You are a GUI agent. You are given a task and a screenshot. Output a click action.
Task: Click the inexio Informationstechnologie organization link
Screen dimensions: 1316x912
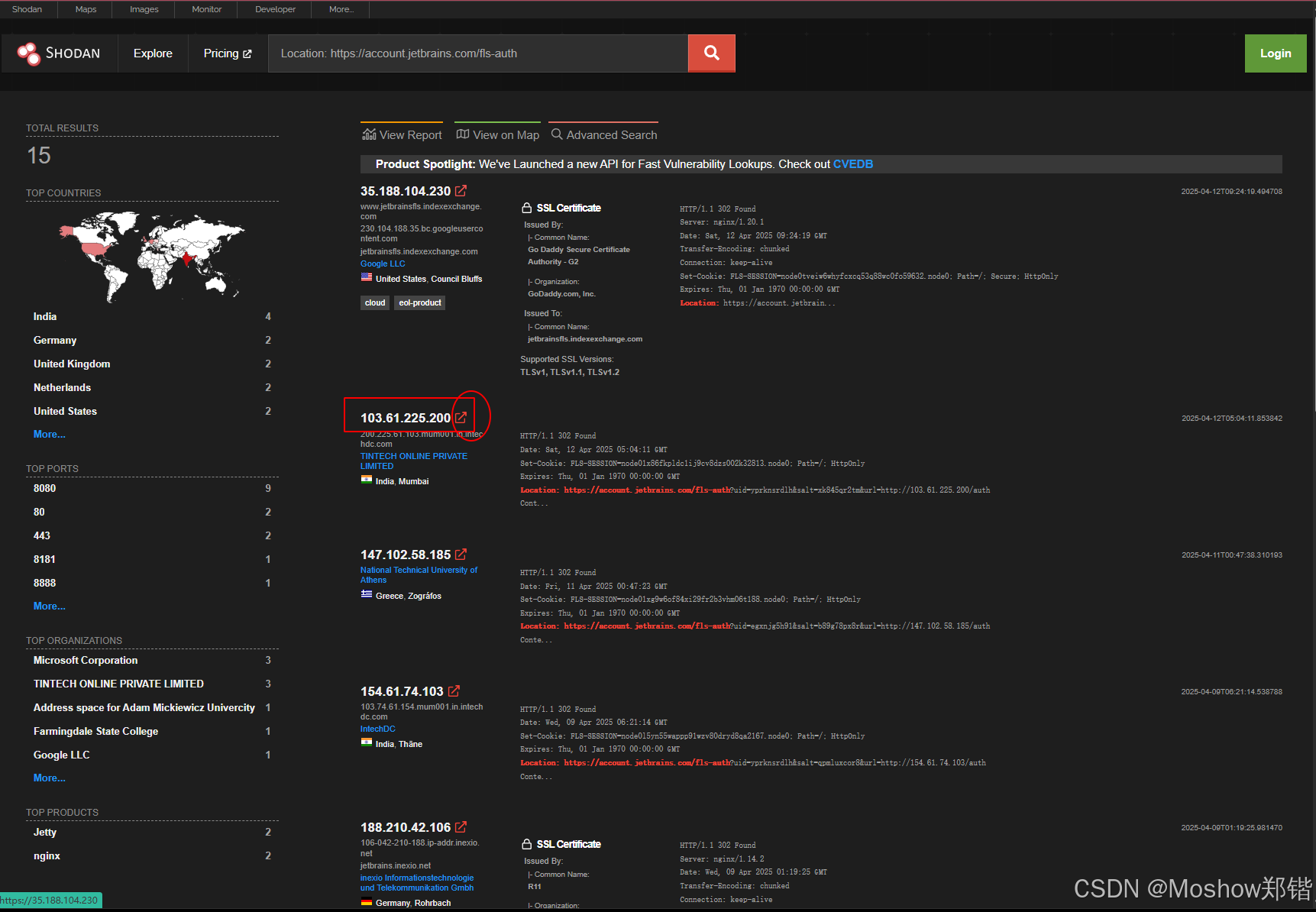tap(417, 882)
